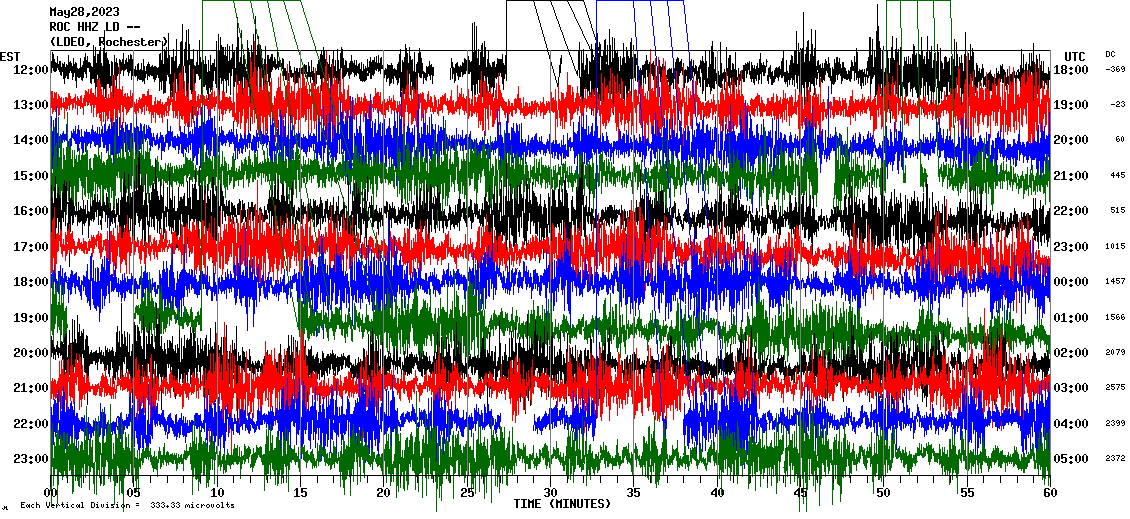Click the DC offset value 1015
The image size is (1130, 519).
pyautogui.click(x=1116, y=246)
